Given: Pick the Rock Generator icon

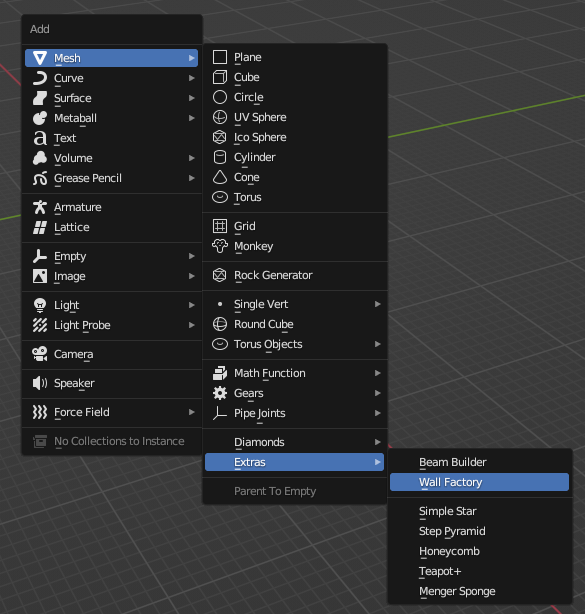Looking at the screenshot, I should [x=220, y=275].
